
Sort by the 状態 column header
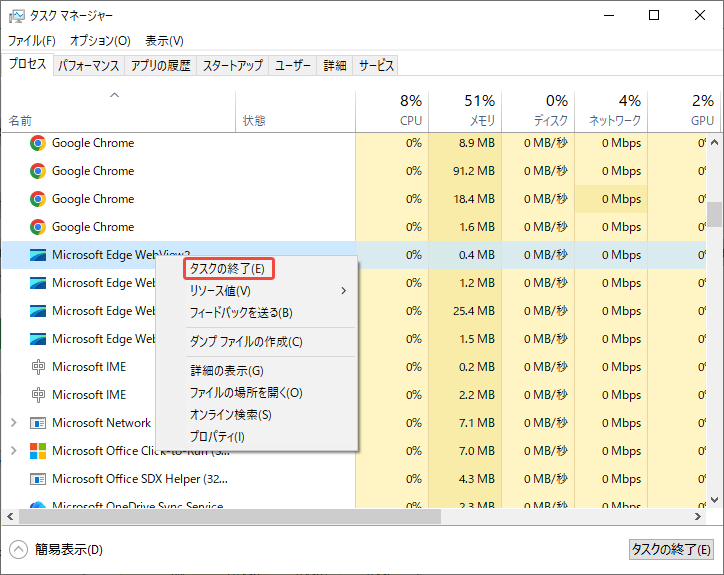[296, 111]
